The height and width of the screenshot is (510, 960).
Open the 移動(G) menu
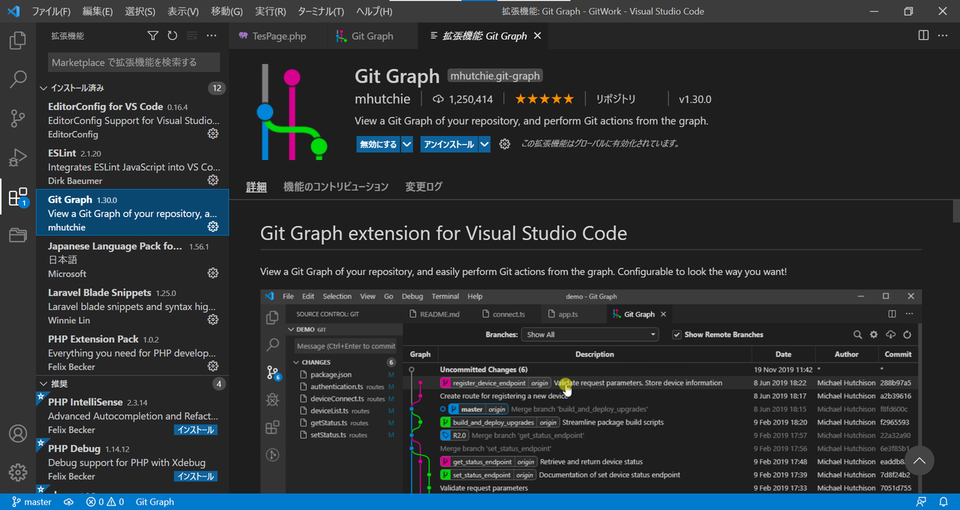click(x=227, y=12)
